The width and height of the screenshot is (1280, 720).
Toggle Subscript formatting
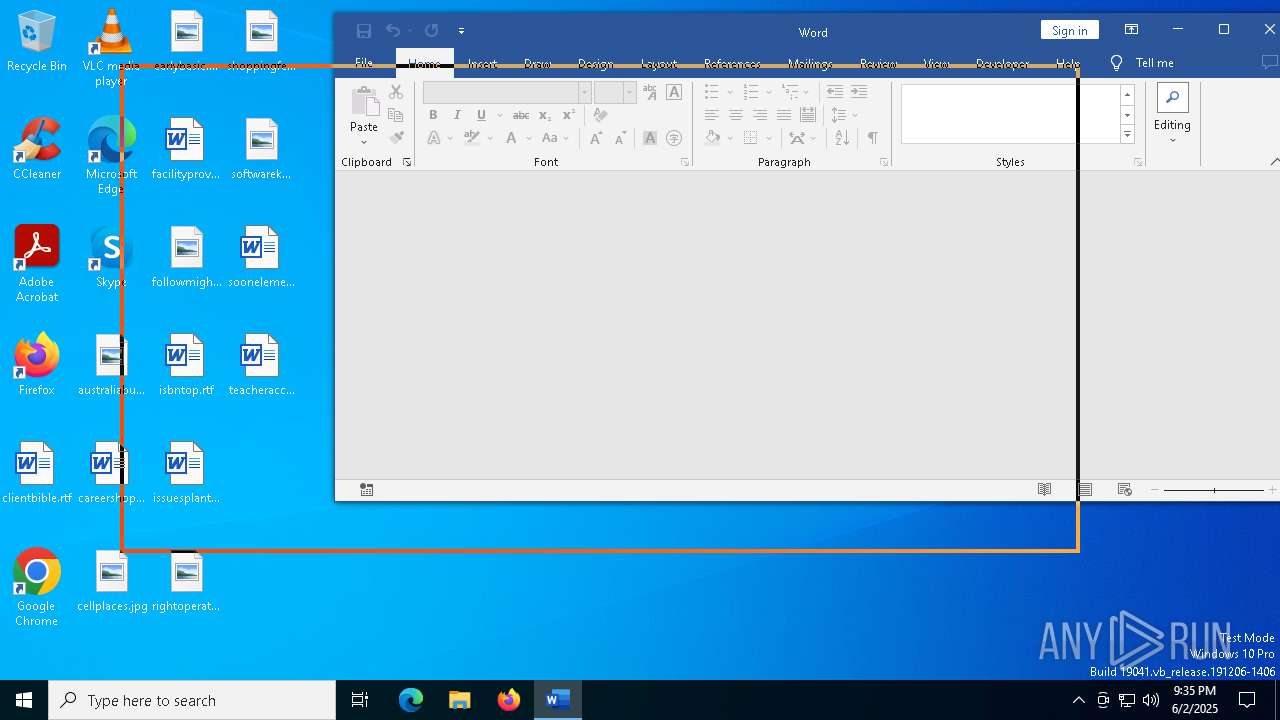pyautogui.click(x=545, y=115)
